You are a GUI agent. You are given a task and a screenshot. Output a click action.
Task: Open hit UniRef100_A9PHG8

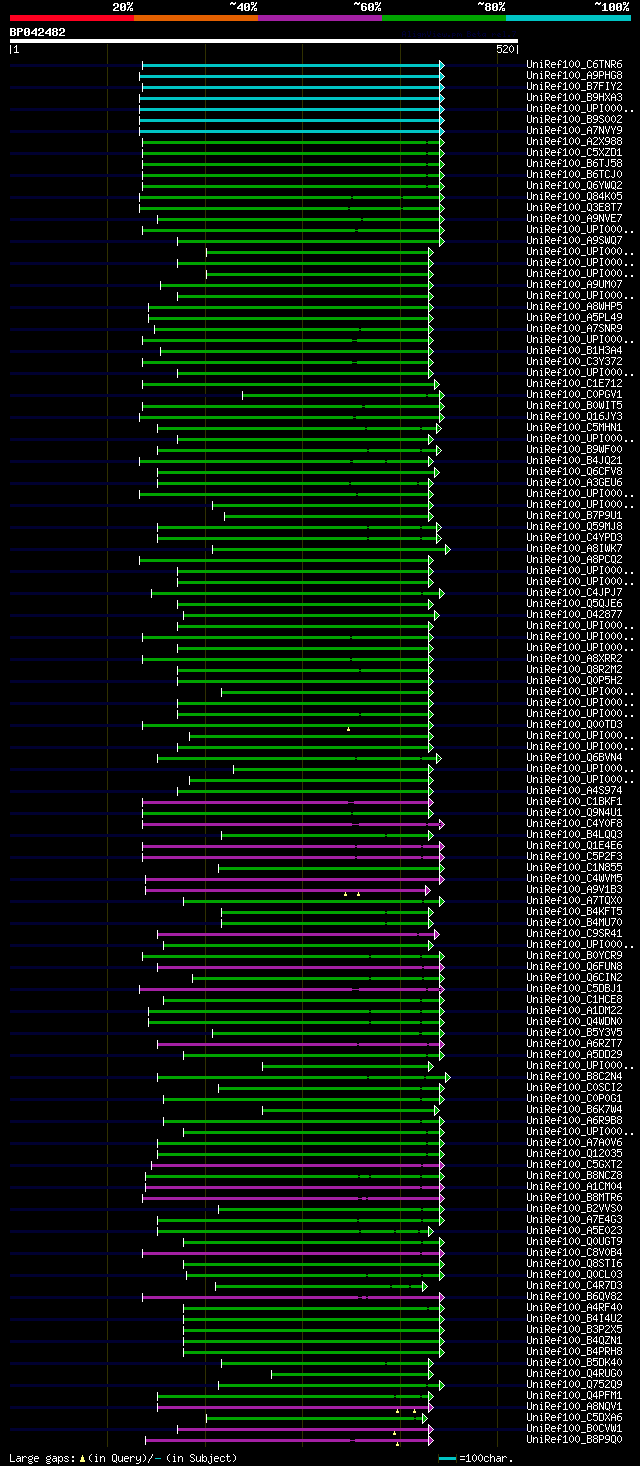(574, 76)
